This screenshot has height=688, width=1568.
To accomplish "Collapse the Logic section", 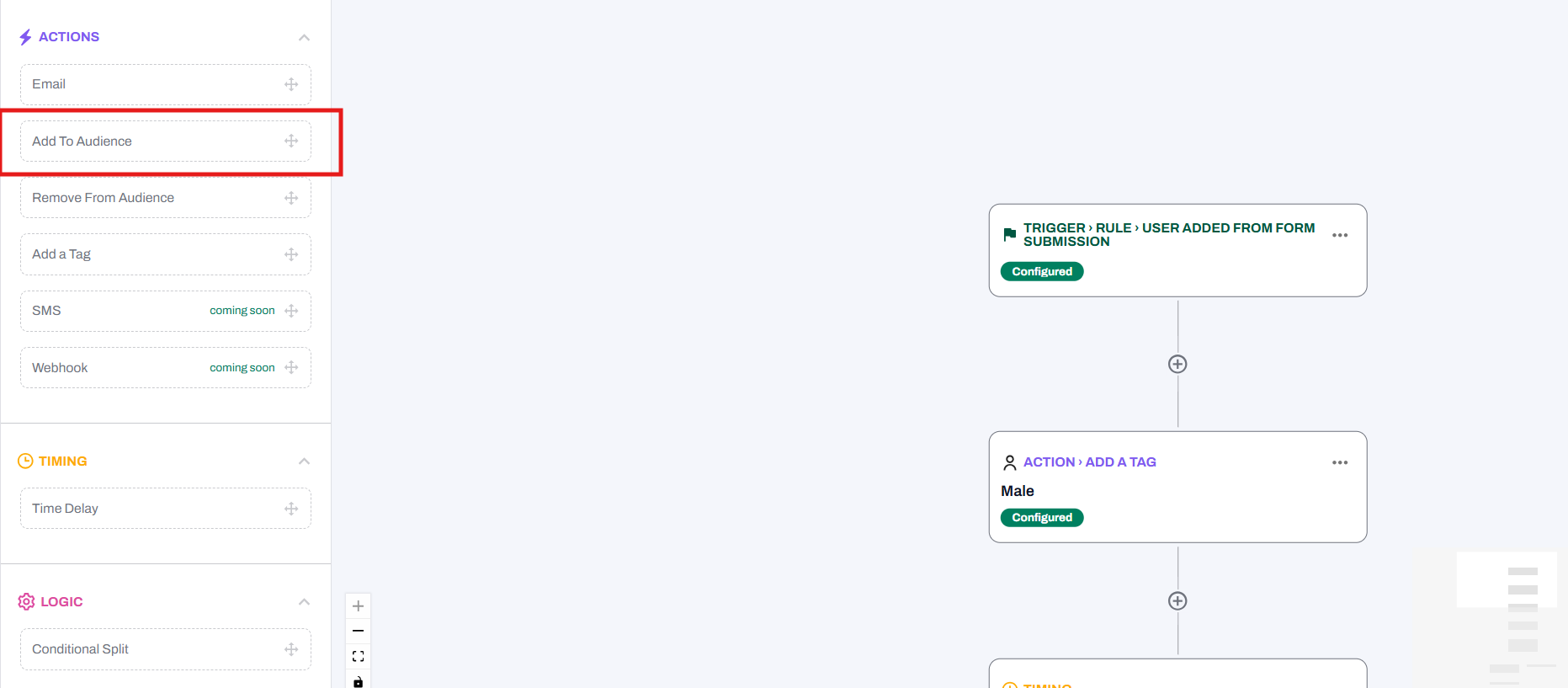I will tap(304, 602).
